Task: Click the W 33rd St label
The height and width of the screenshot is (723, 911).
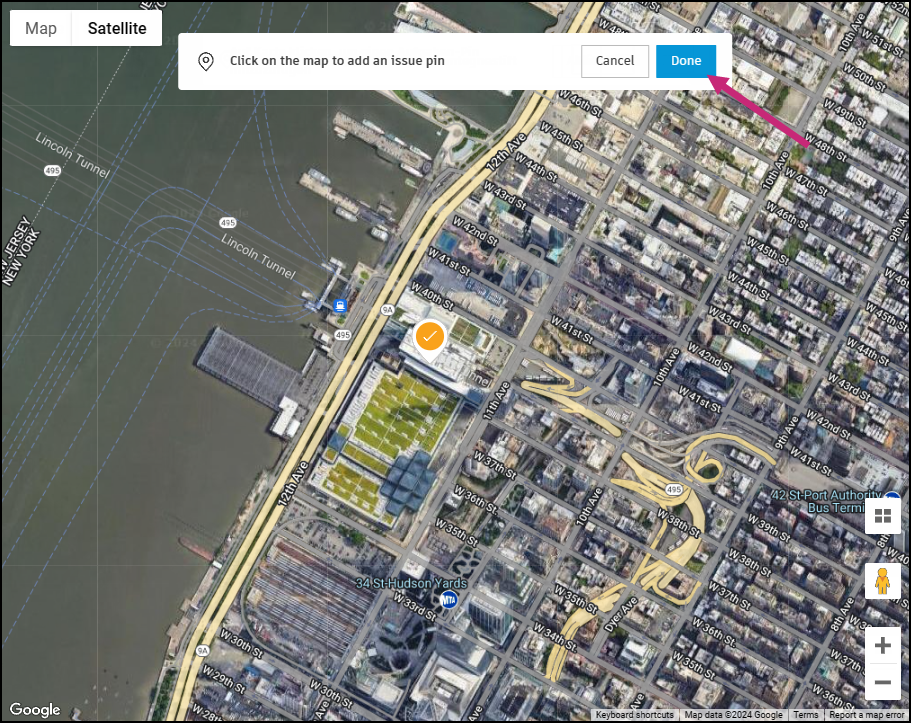Action: [x=414, y=607]
